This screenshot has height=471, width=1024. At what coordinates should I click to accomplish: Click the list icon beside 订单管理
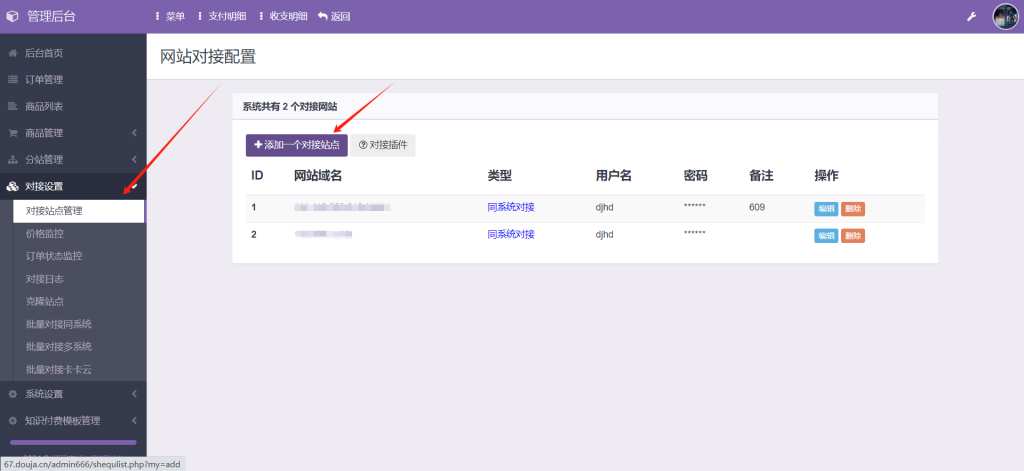click(x=12, y=80)
